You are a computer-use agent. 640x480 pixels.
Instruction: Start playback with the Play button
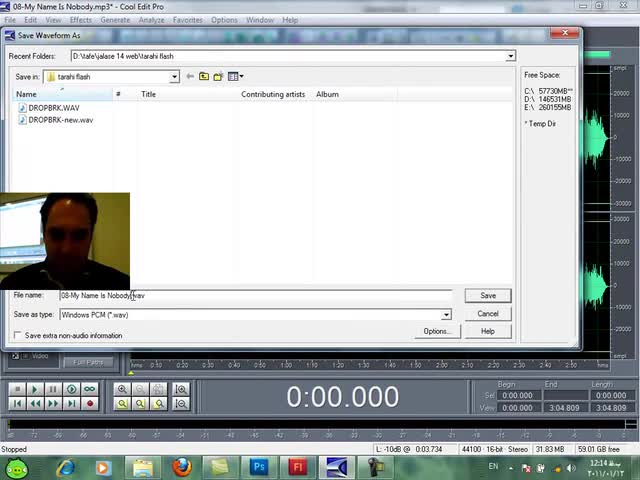point(35,389)
